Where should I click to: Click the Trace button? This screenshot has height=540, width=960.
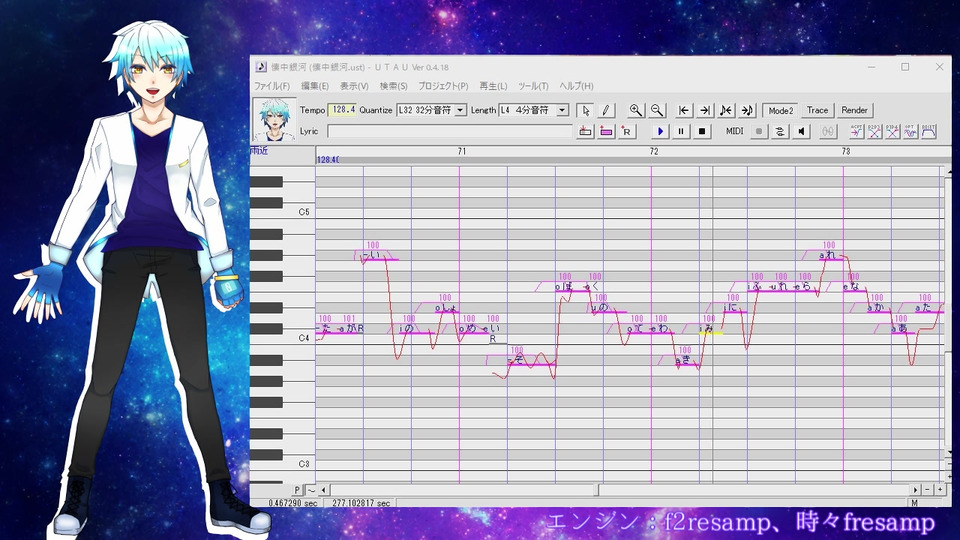click(817, 110)
